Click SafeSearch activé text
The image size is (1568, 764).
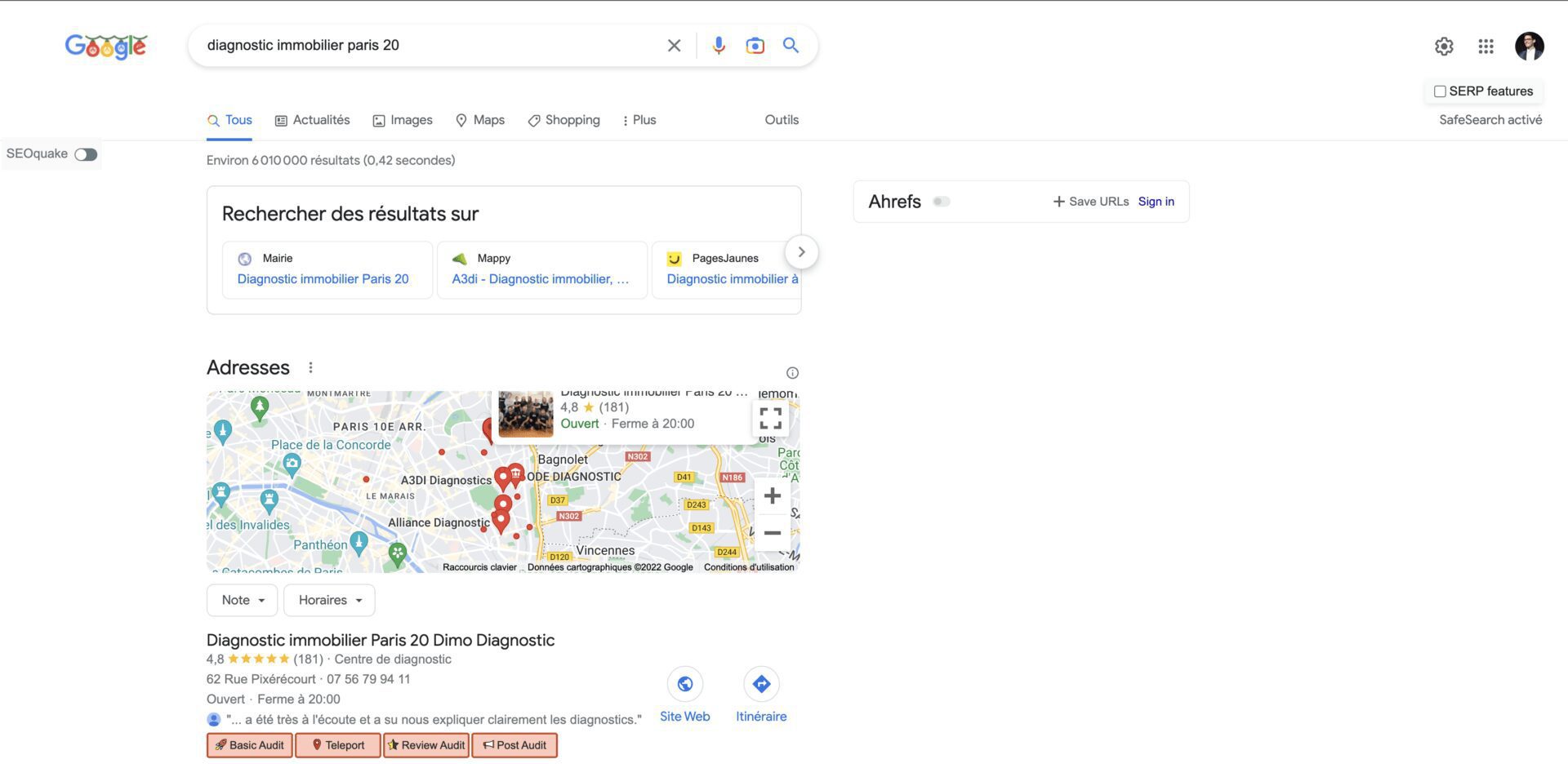point(1490,120)
